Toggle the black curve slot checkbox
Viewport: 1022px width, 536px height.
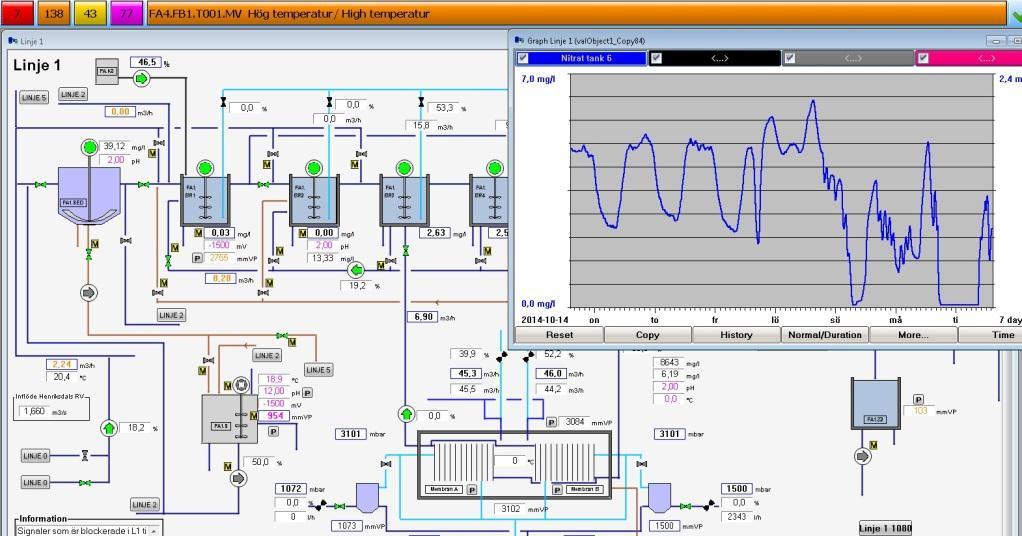coord(656,58)
